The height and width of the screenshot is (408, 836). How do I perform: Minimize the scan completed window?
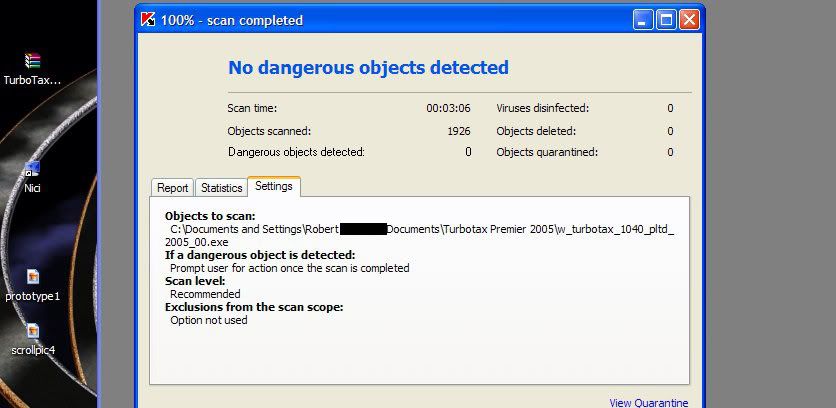[642, 20]
